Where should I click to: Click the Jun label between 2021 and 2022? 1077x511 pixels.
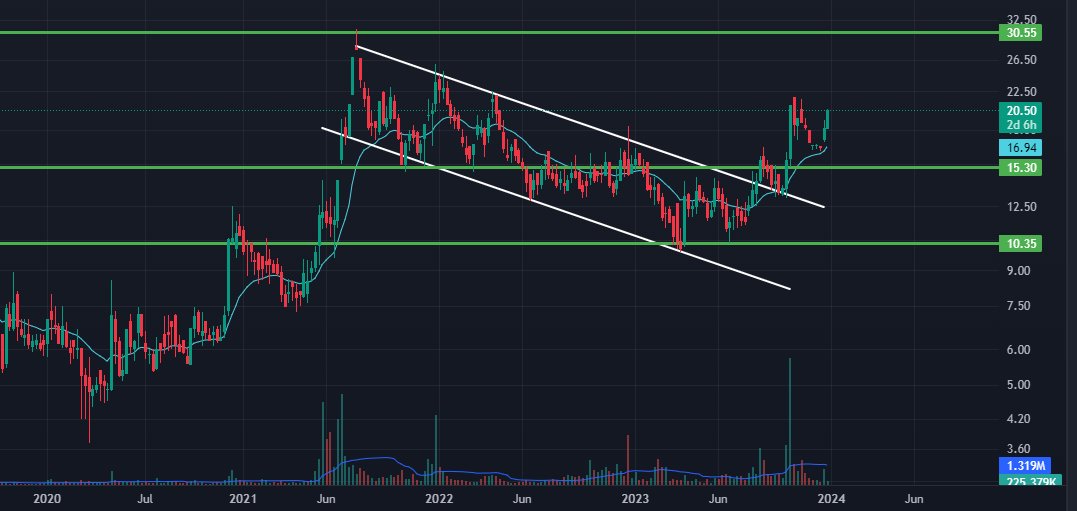pos(327,497)
